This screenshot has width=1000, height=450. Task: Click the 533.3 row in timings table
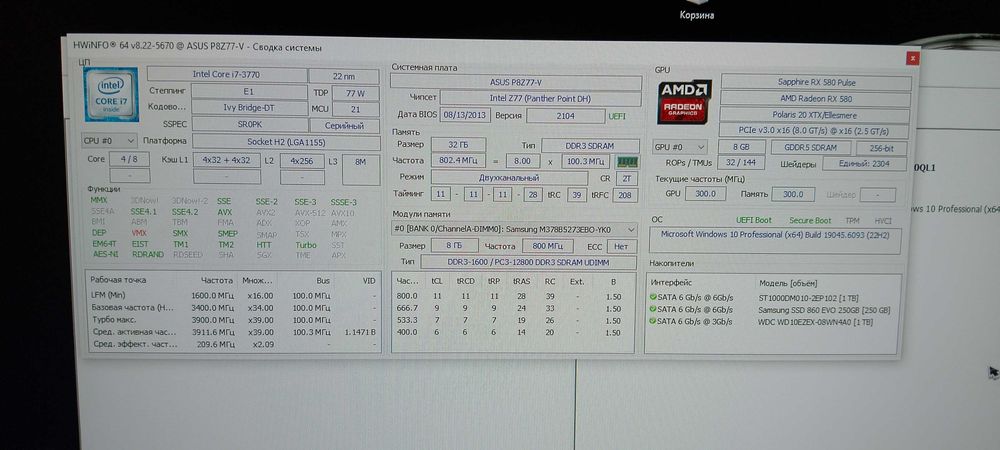click(x=513, y=320)
